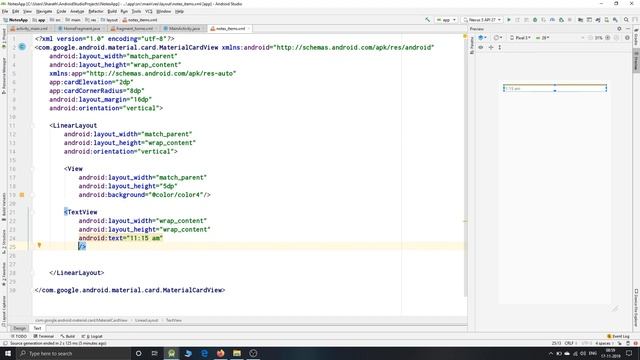Viewport: 640px width, 360px height.
Task: Click NotesApp in navigation breadcrumb
Action: pos(16,20)
